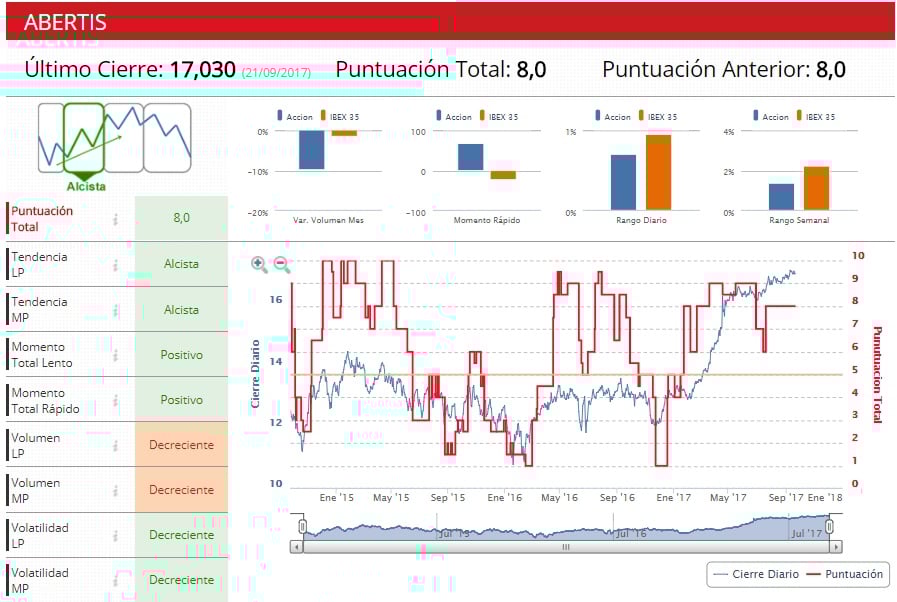Click the Sep '17 label on chart x-axis

click(x=786, y=498)
